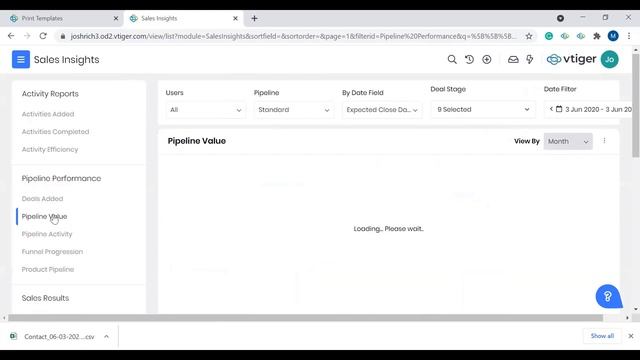Open Chrome three-dot menu
Screen dimensions: 640x360
629,36
